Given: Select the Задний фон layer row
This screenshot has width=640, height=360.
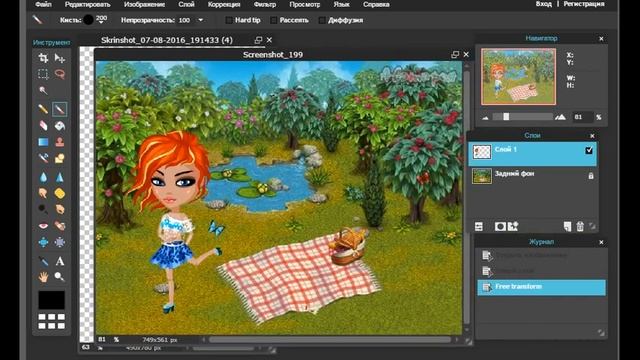Looking at the screenshot, I should tap(532, 176).
